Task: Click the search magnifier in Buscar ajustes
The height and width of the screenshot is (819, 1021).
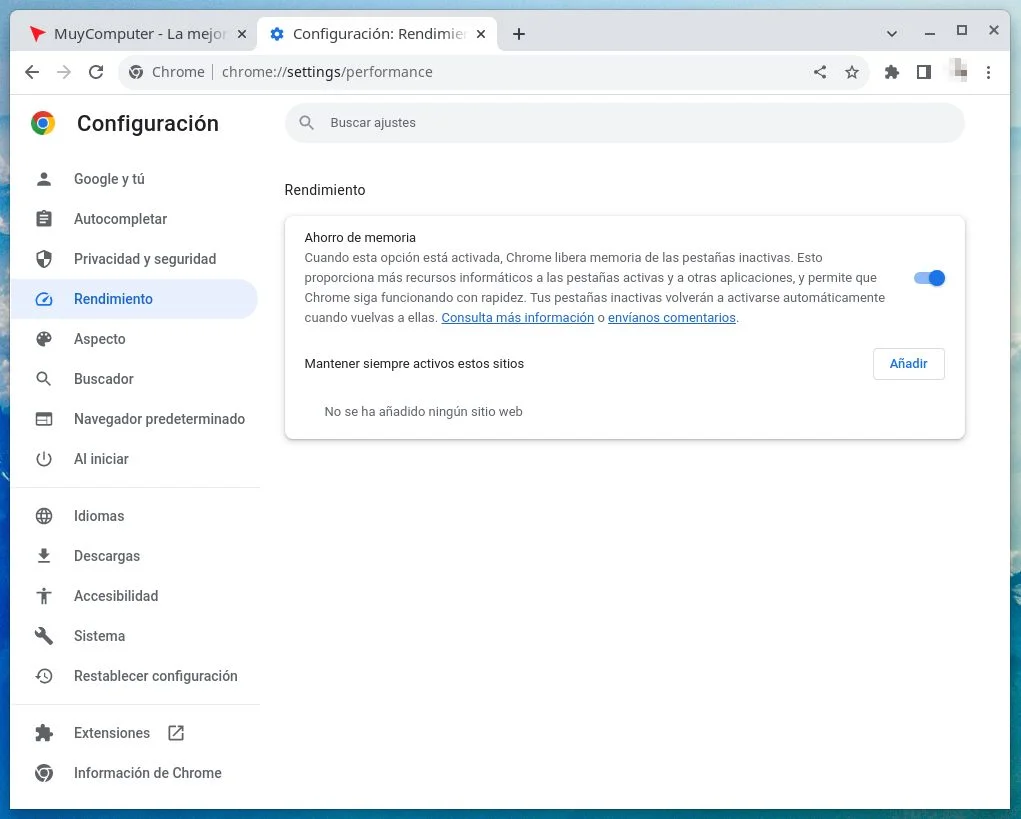Action: tap(307, 122)
